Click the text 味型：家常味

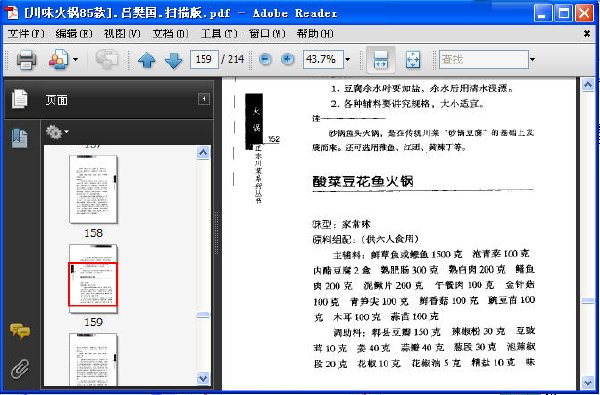342,224
